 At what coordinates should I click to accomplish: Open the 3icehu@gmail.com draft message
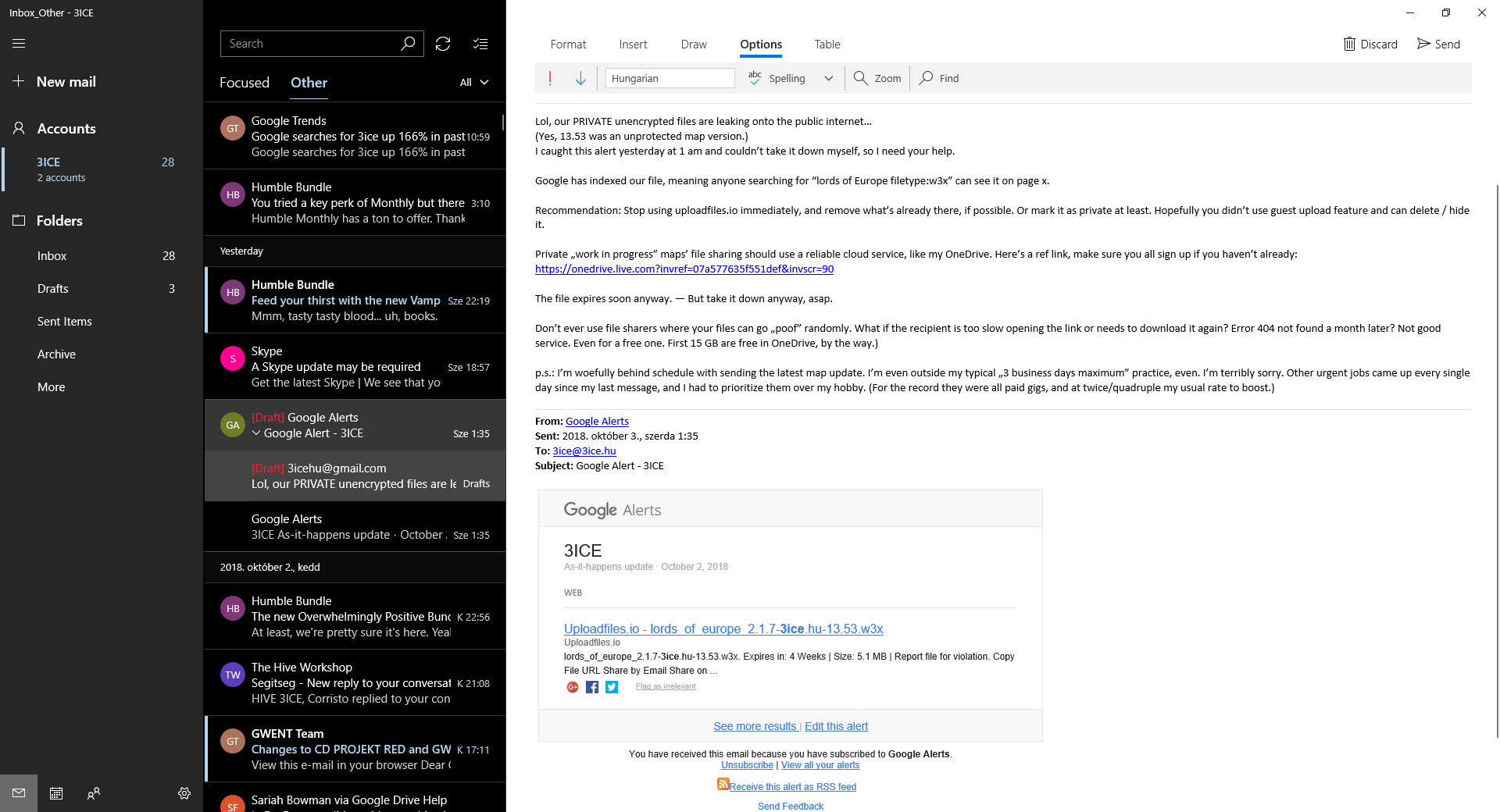(355, 475)
